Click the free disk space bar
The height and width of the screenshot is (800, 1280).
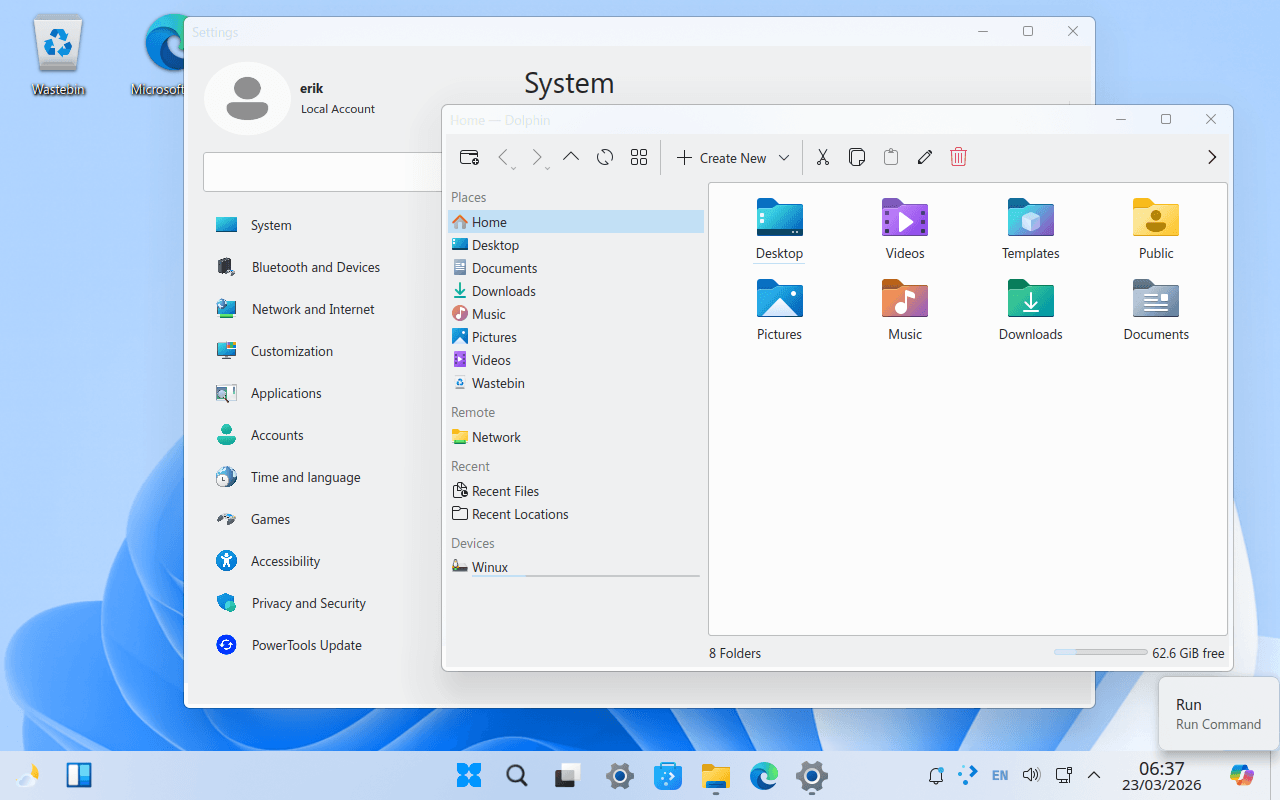[1100, 653]
